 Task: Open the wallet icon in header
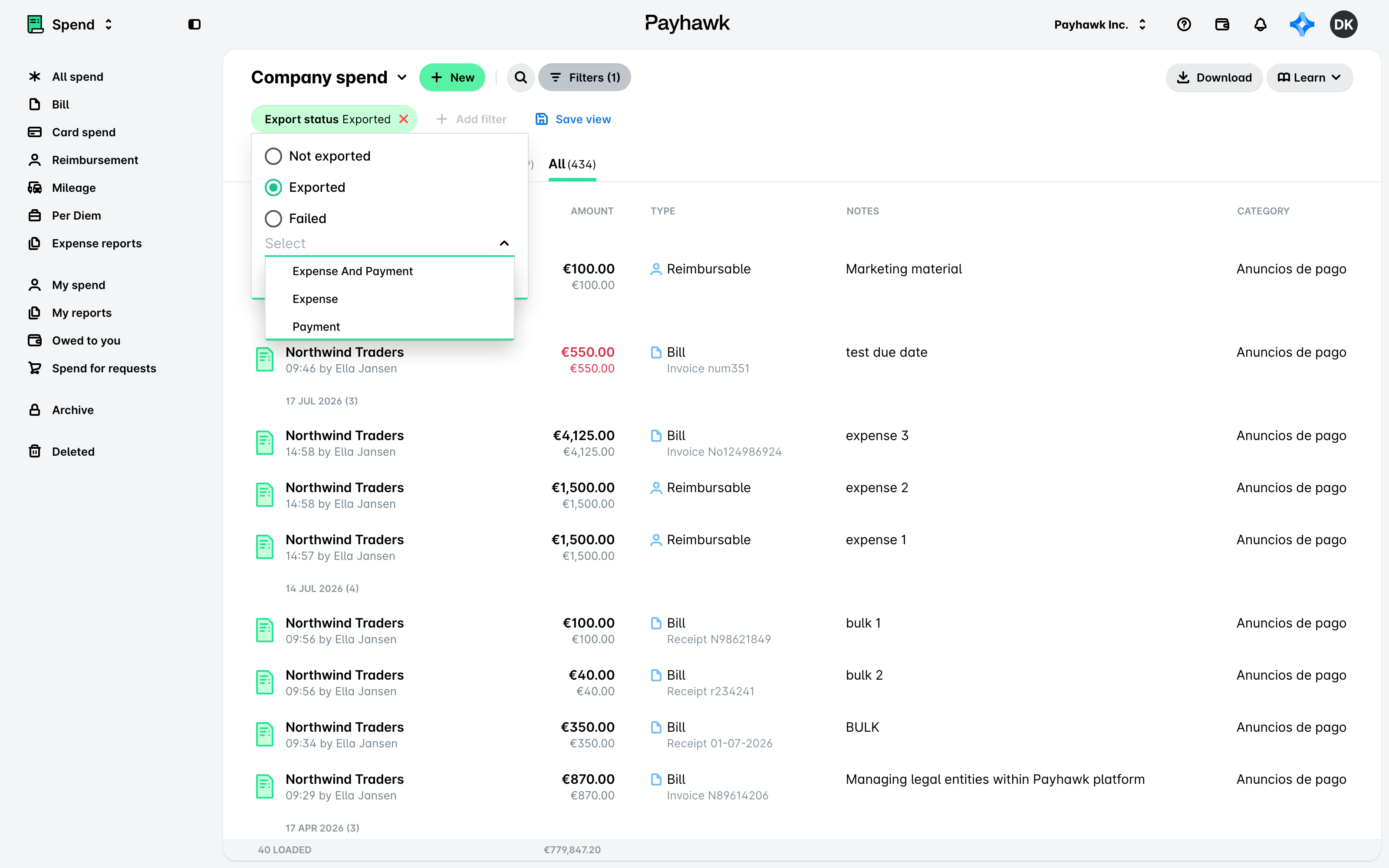1222,25
